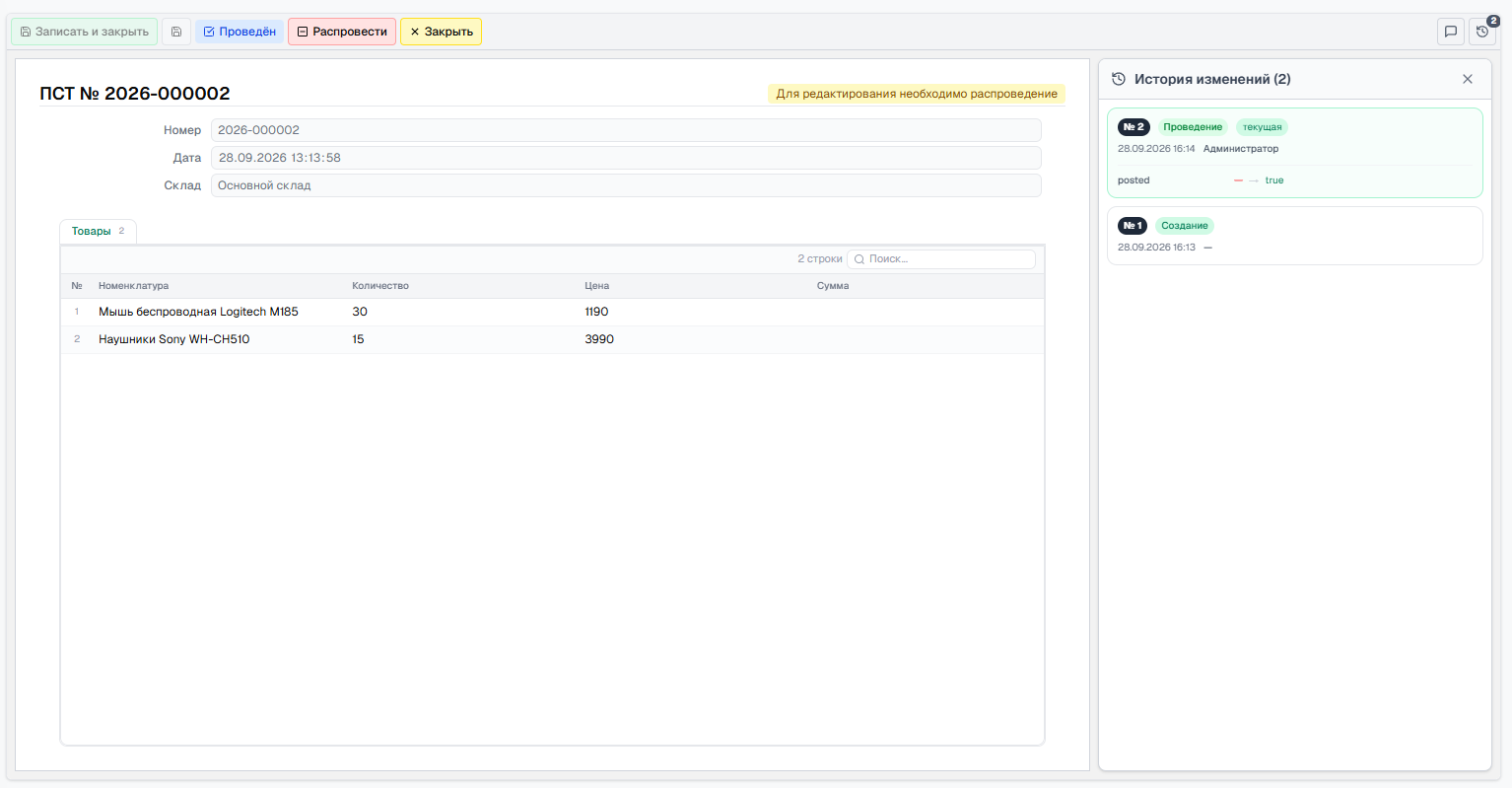The height and width of the screenshot is (788, 1512).
Task: Click the Дата field value
Action: point(626,158)
